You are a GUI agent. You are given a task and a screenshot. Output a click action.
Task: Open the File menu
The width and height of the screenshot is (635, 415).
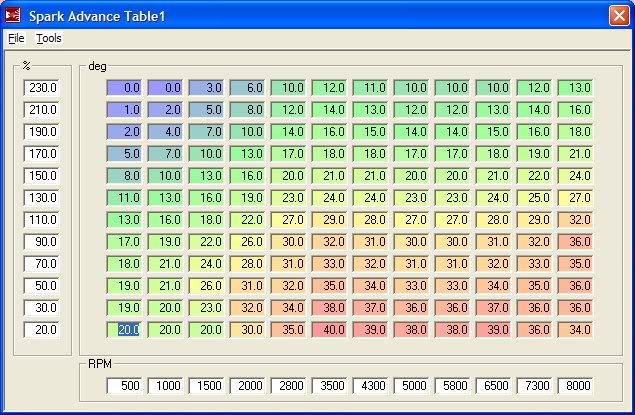[16, 38]
